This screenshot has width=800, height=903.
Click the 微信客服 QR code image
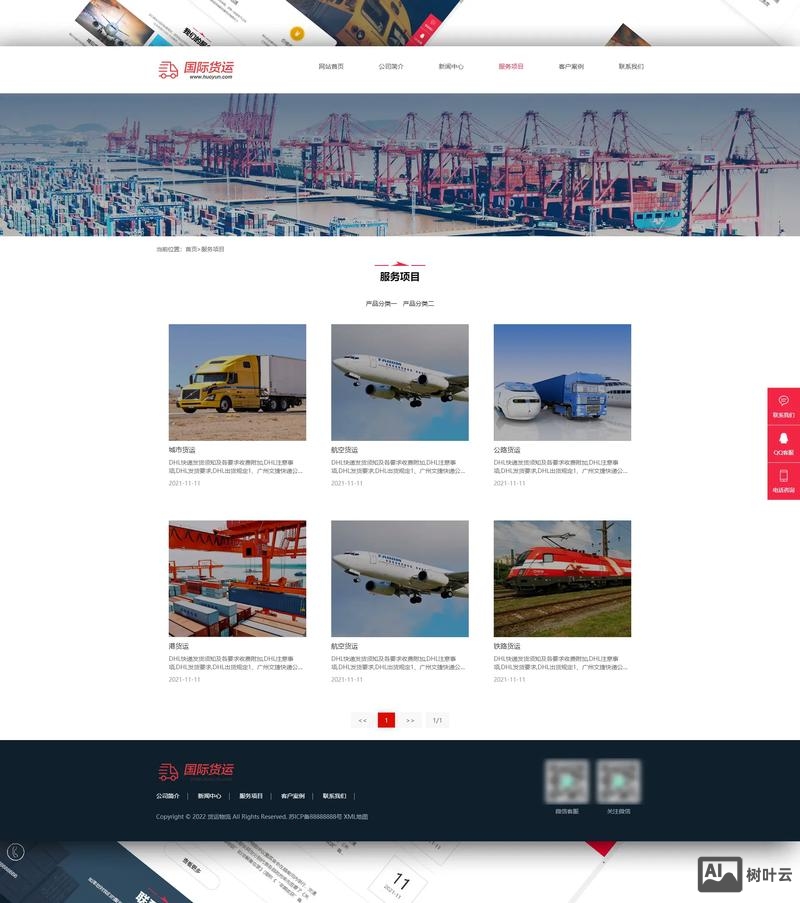pyautogui.click(x=567, y=780)
